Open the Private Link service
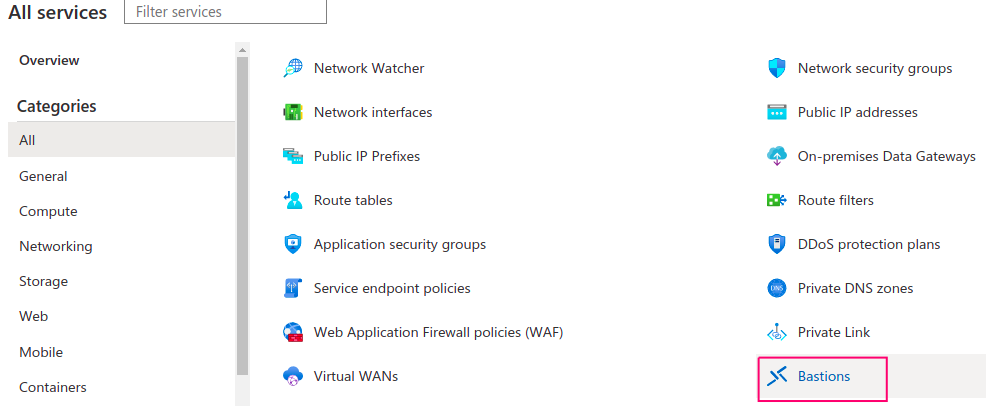 (834, 332)
